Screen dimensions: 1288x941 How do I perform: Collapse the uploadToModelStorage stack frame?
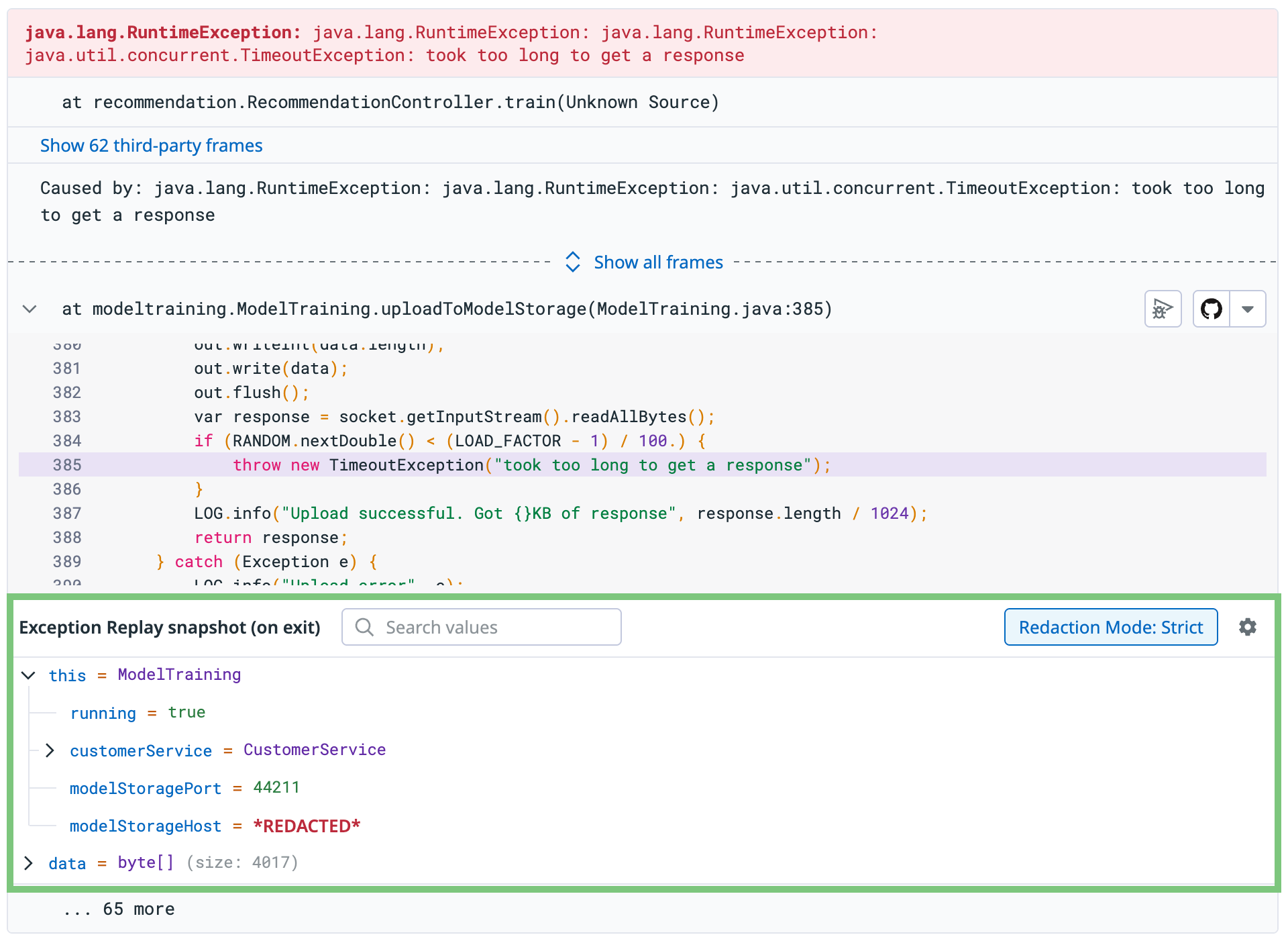pyautogui.click(x=30, y=309)
